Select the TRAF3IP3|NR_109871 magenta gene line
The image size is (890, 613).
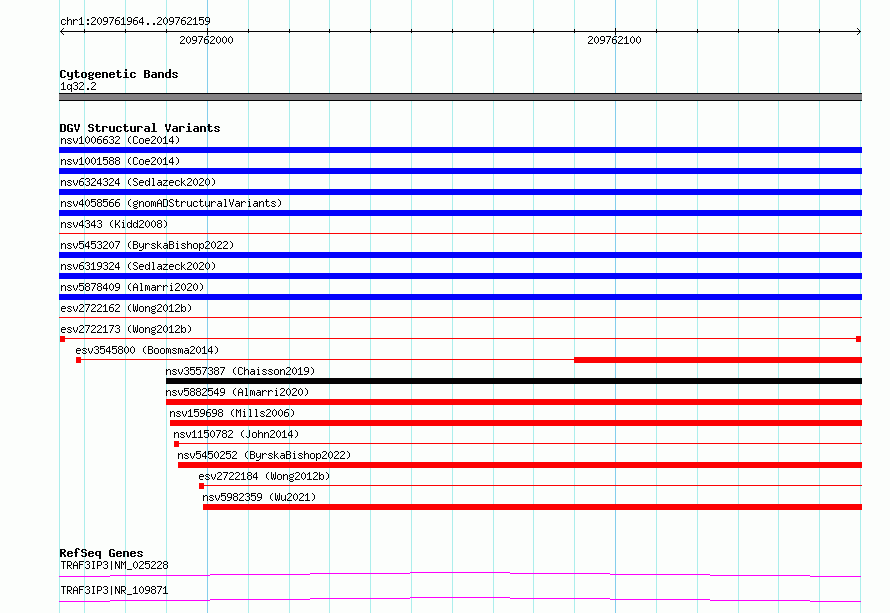click(460, 599)
